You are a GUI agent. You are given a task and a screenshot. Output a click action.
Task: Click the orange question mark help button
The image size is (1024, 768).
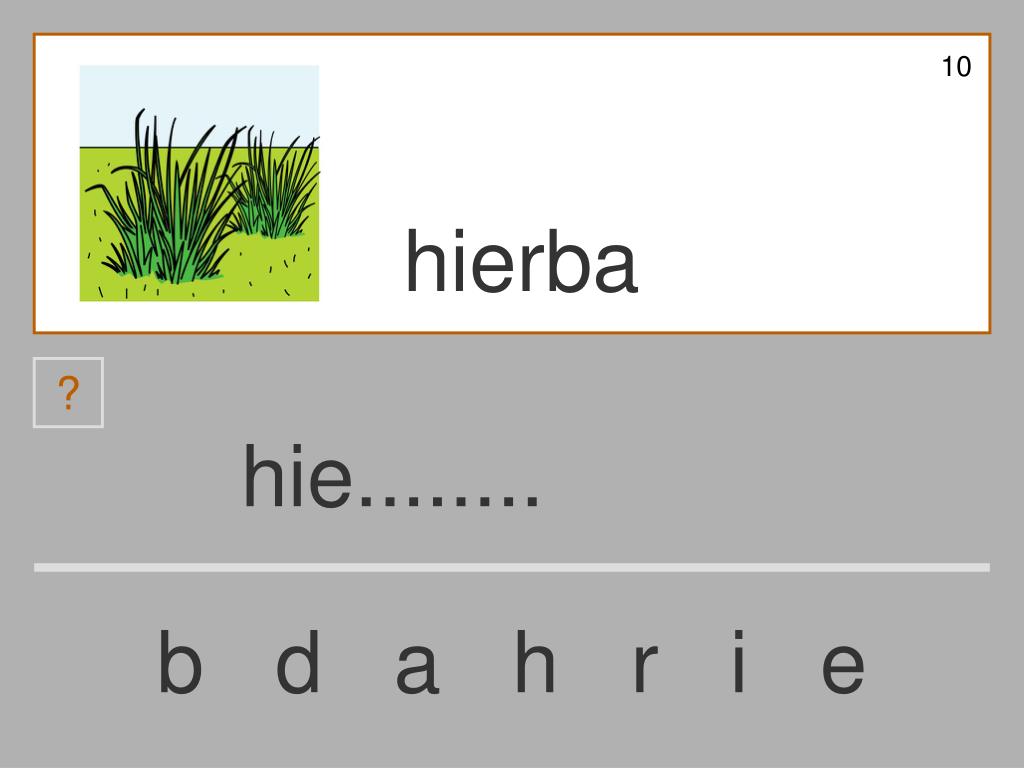[x=68, y=392]
